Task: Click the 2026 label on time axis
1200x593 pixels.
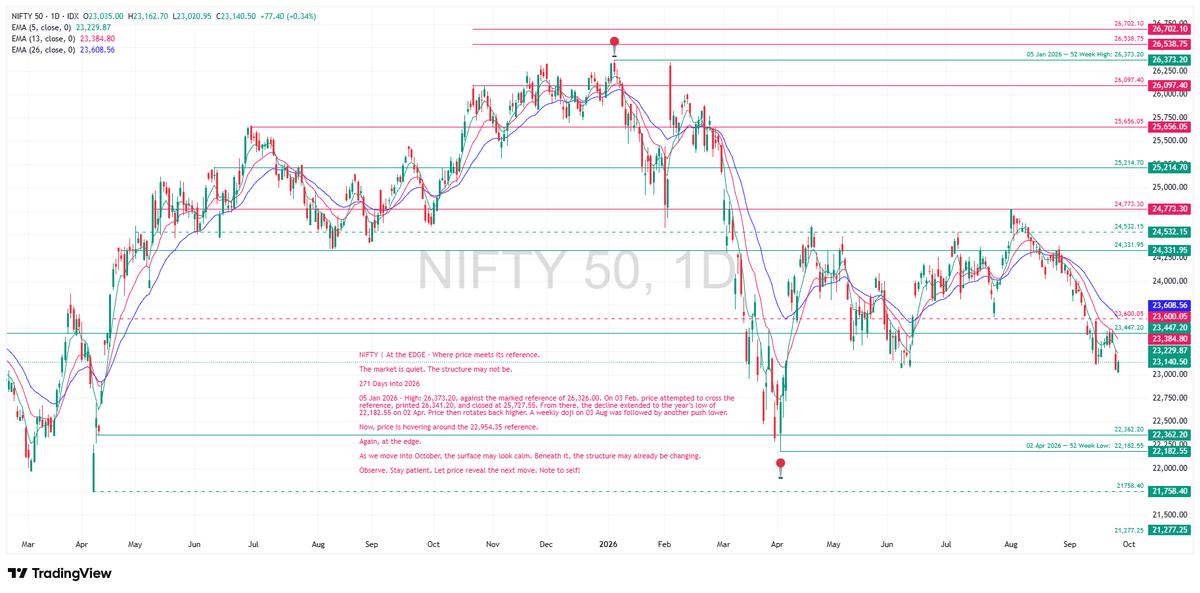Action: (609, 546)
